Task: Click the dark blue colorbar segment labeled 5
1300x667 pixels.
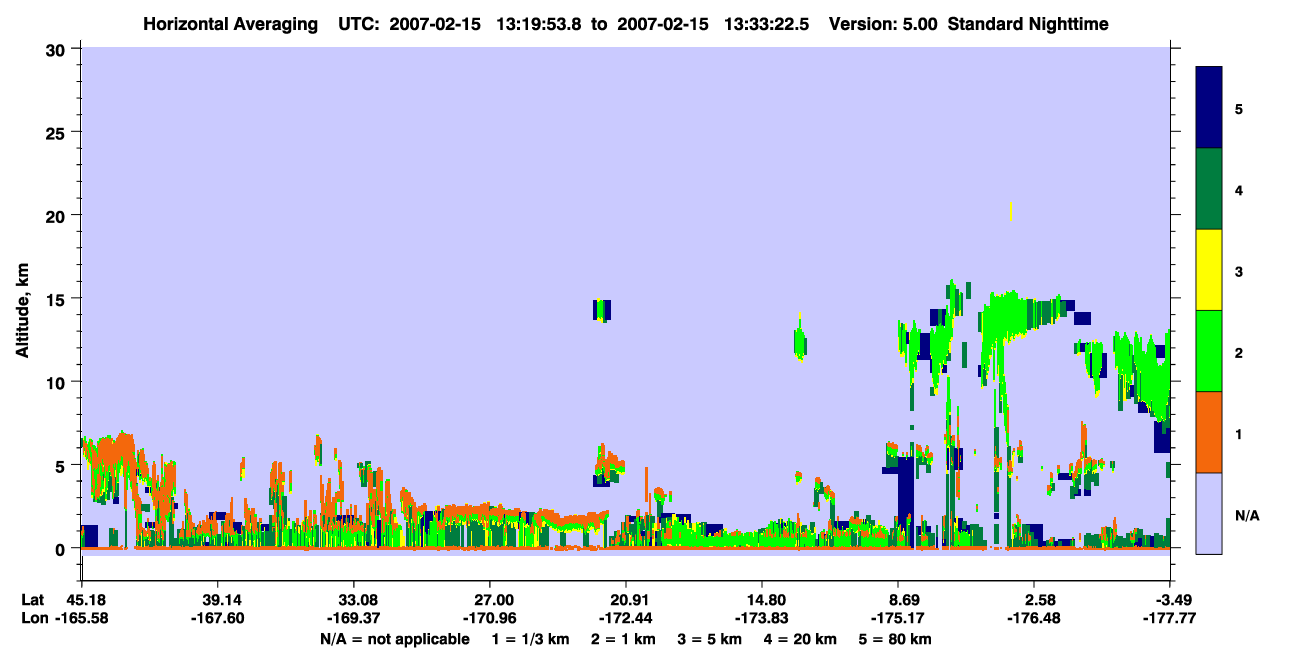Action: click(x=1209, y=108)
